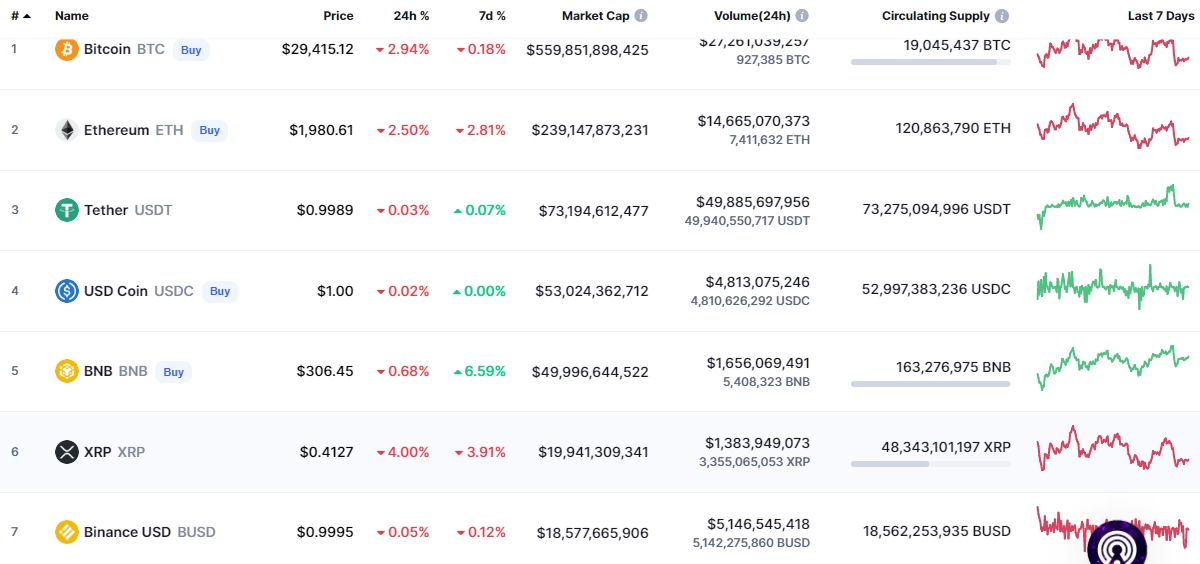Click XRP volume $1,383,949,073

pyautogui.click(x=758, y=443)
